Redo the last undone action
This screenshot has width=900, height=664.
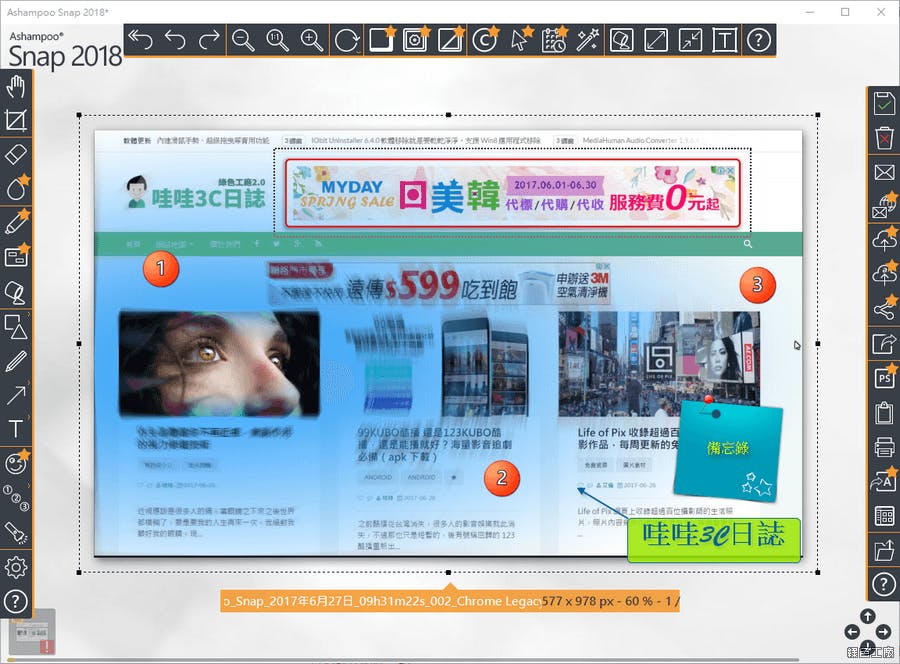[209, 40]
